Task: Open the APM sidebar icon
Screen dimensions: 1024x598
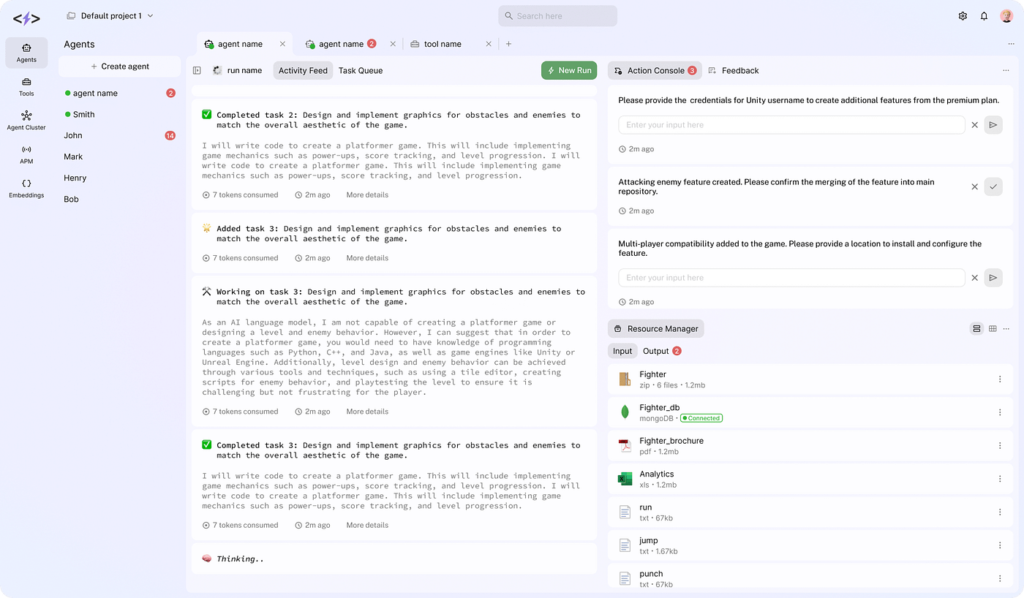Action: (26, 154)
